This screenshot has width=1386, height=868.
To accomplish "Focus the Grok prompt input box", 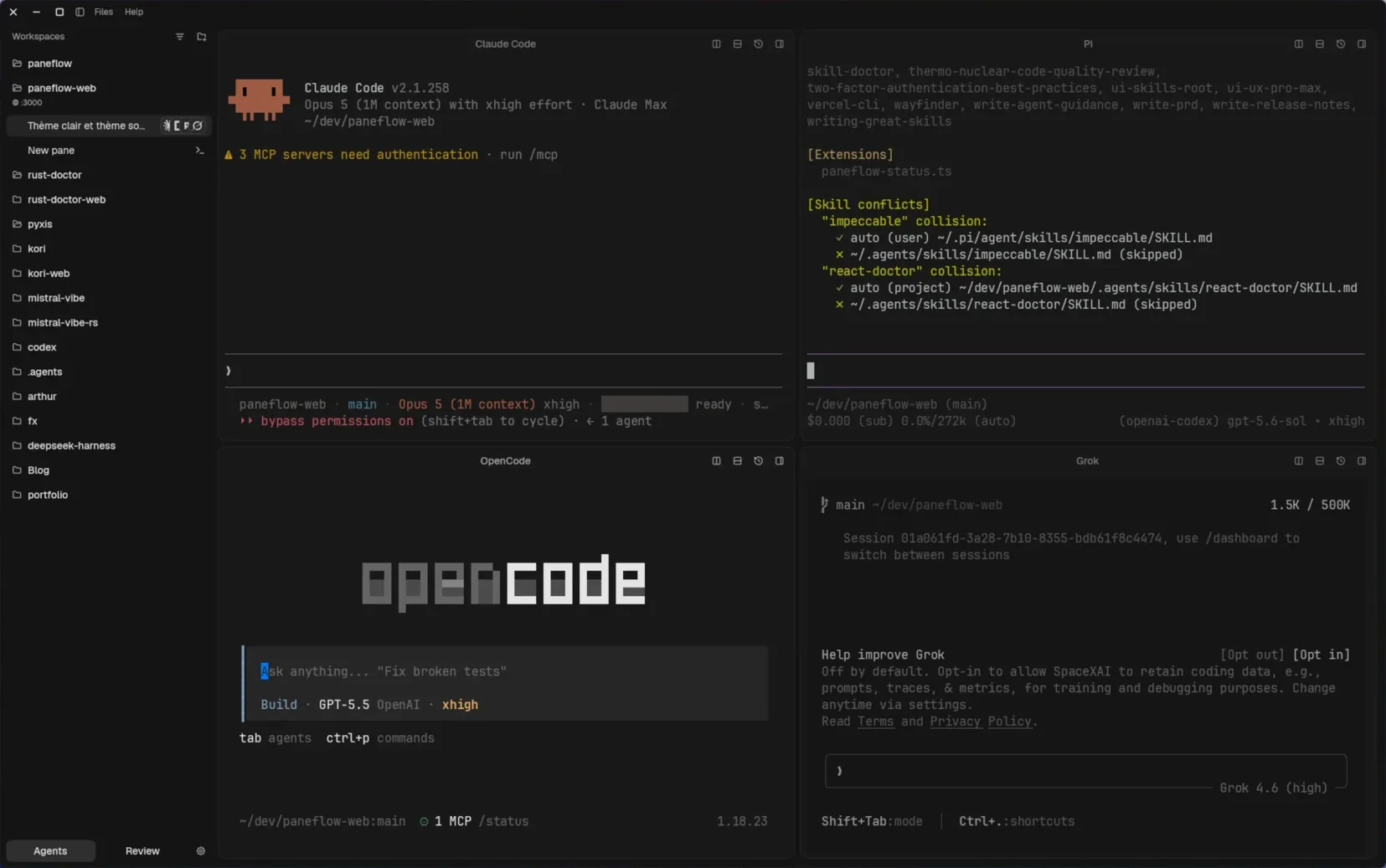I will click(1085, 771).
